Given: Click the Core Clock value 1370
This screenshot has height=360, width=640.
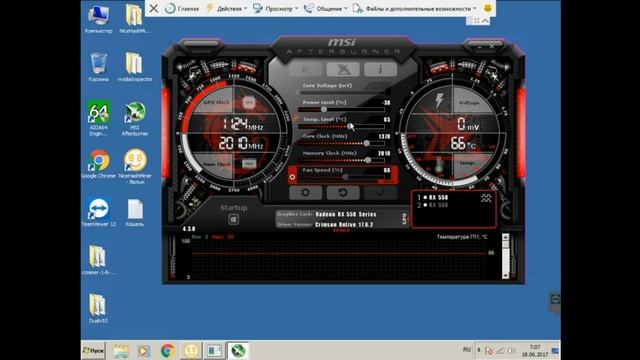Looking at the screenshot, I should (x=384, y=136).
